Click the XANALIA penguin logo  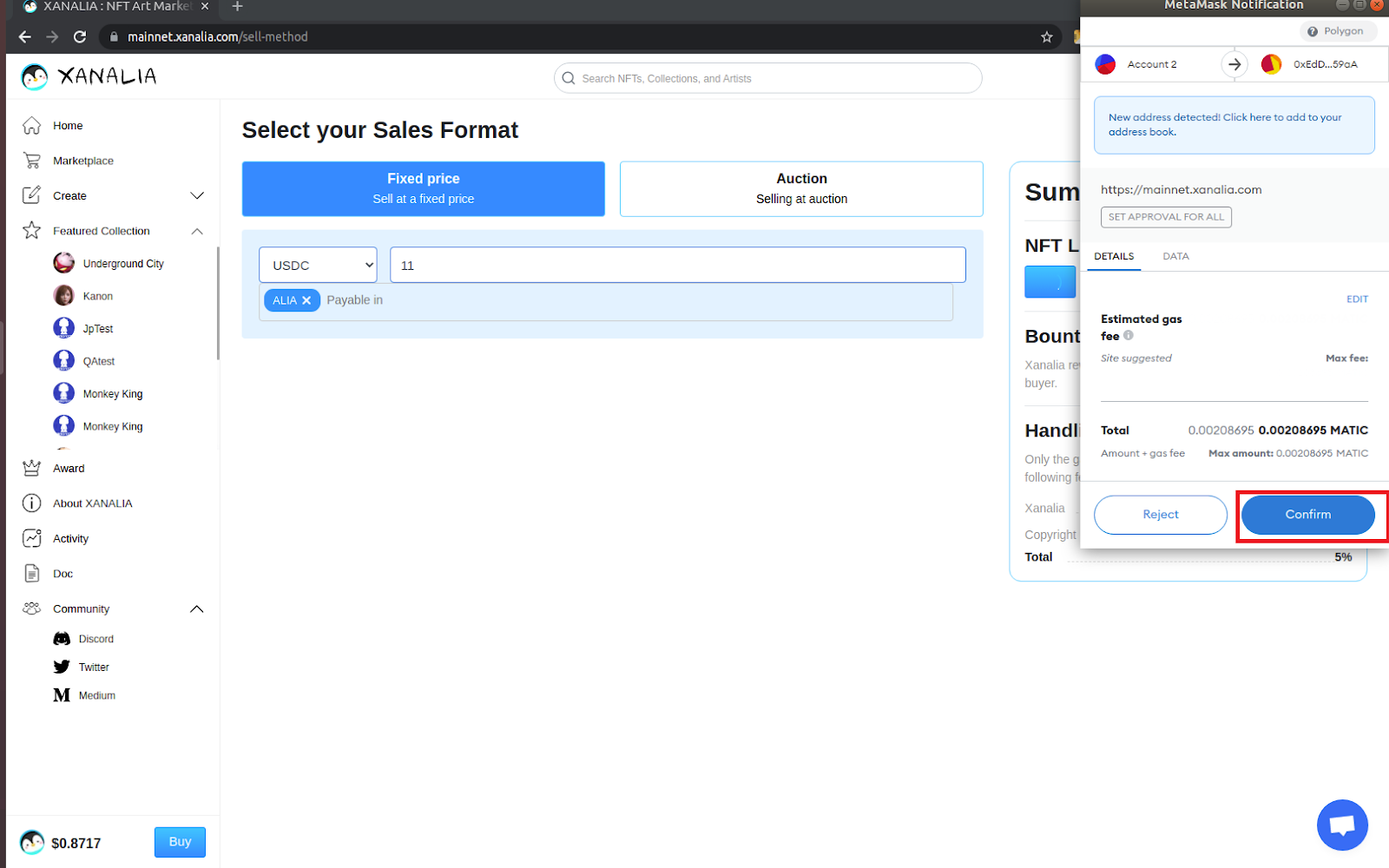click(35, 77)
